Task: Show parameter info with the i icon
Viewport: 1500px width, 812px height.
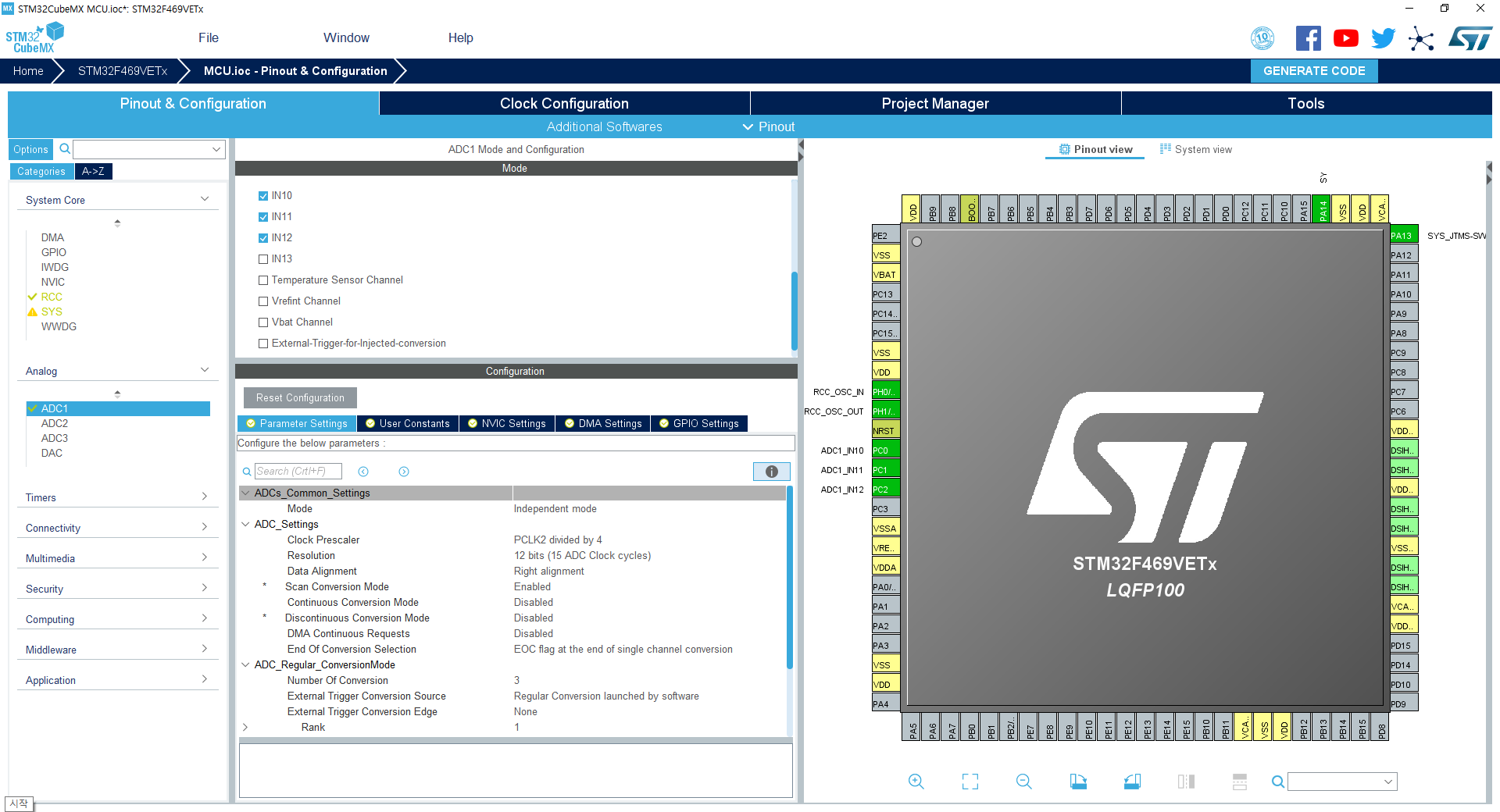Action: [771, 472]
